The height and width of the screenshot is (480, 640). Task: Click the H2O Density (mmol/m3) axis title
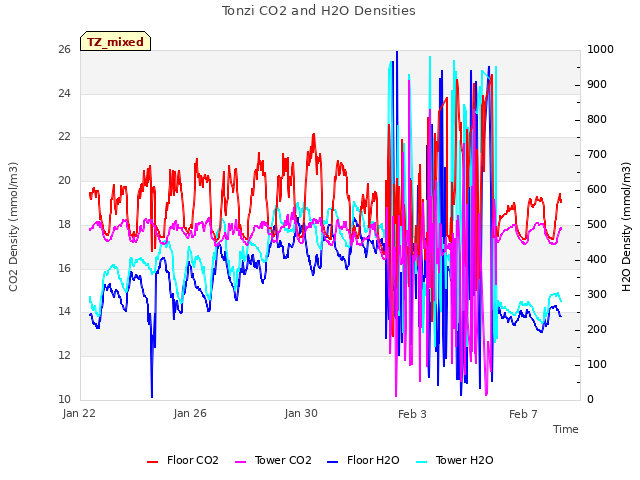[626, 227]
